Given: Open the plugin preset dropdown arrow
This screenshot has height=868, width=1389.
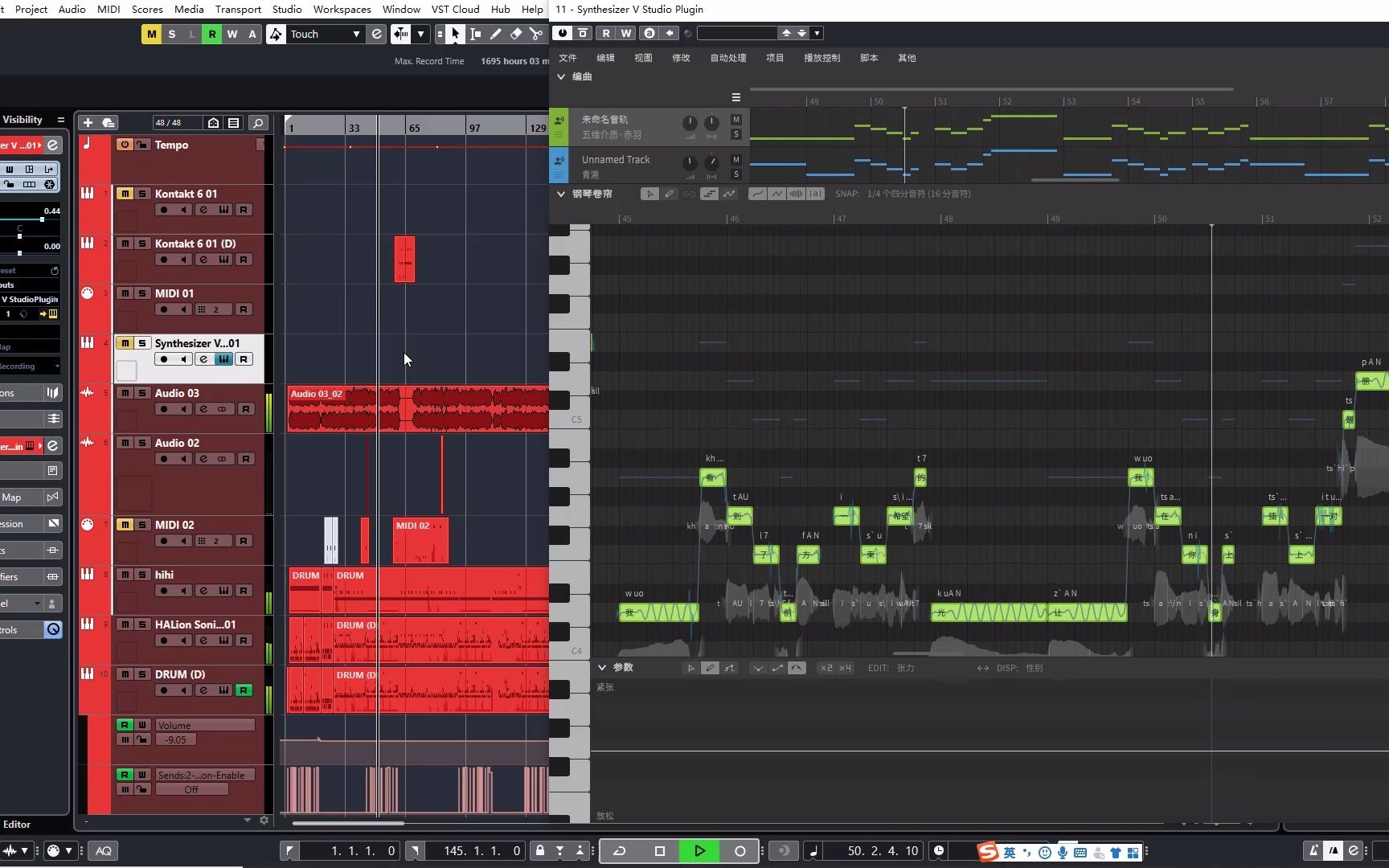Looking at the screenshot, I should click(x=817, y=33).
